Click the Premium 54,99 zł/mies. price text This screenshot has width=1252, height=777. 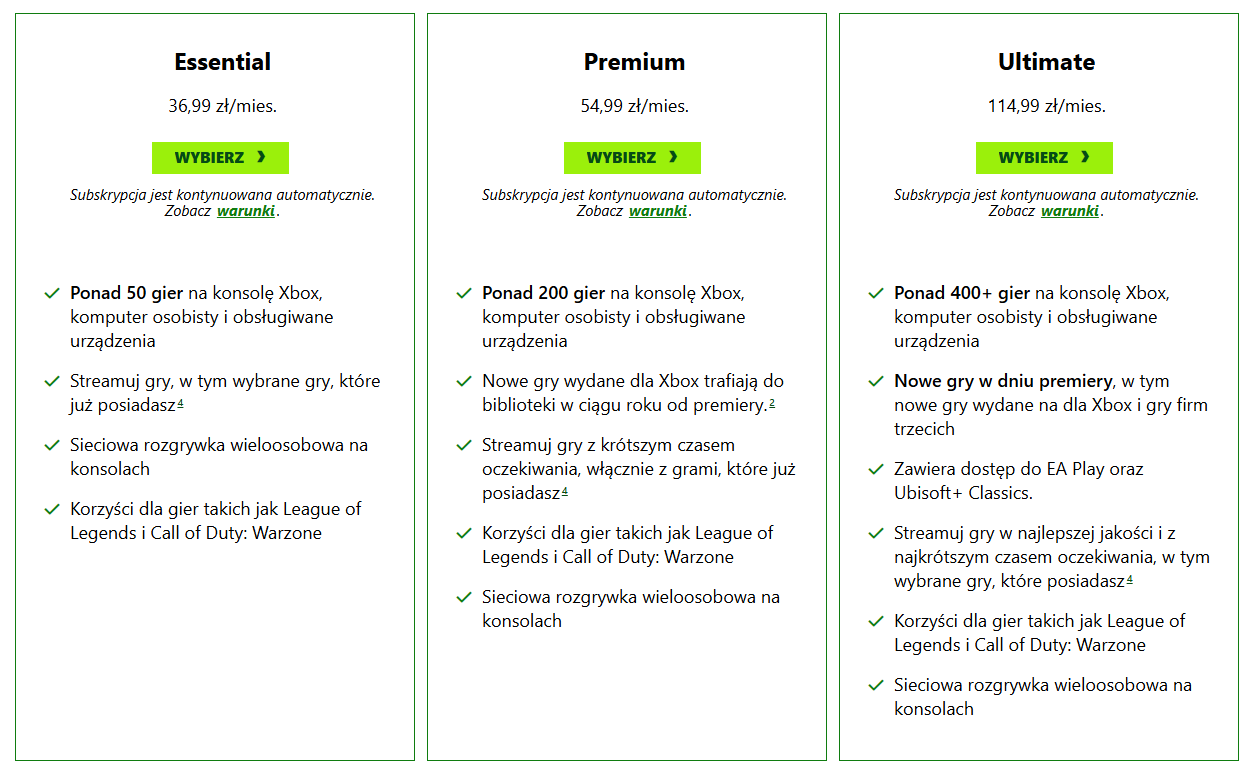(x=634, y=106)
